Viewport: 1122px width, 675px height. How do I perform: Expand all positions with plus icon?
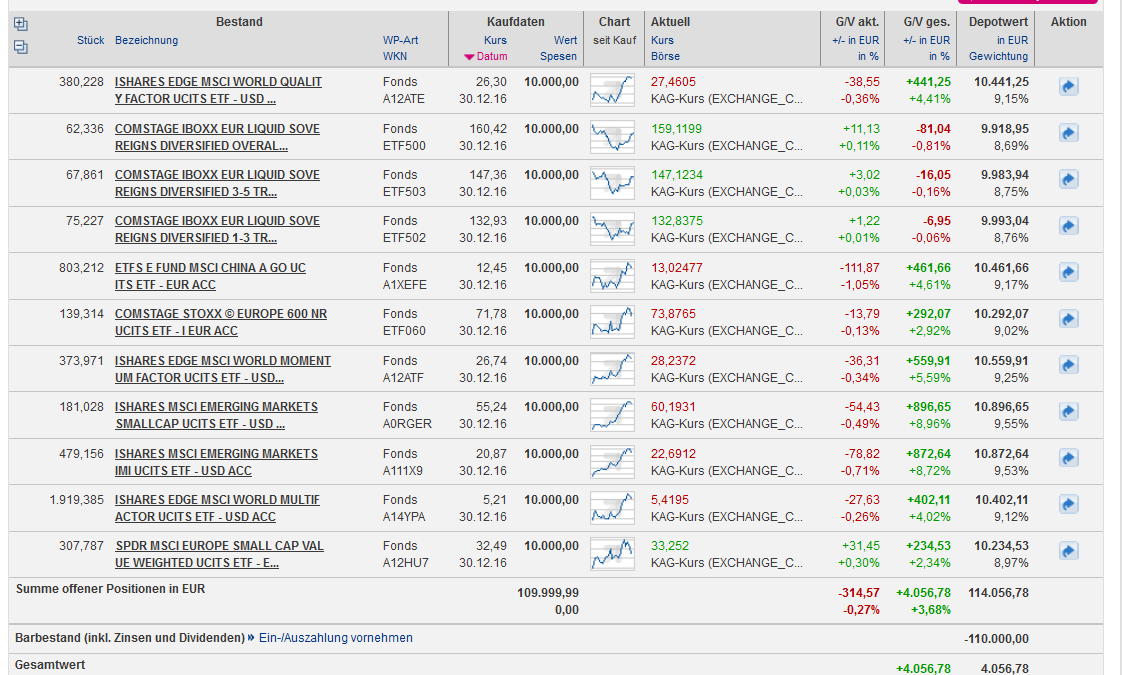pyautogui.click(x=21, y=25)
